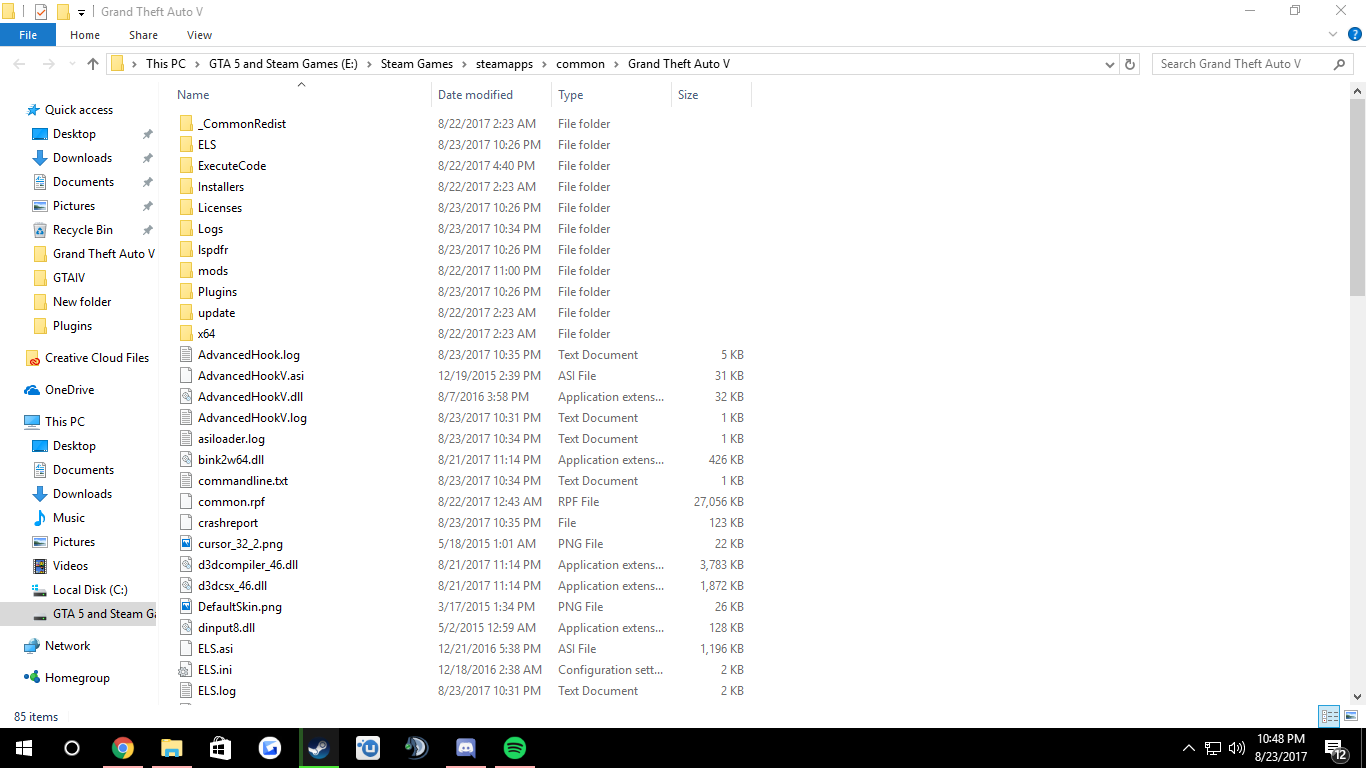Click the Forward navigation arrow

click(47, 64)
